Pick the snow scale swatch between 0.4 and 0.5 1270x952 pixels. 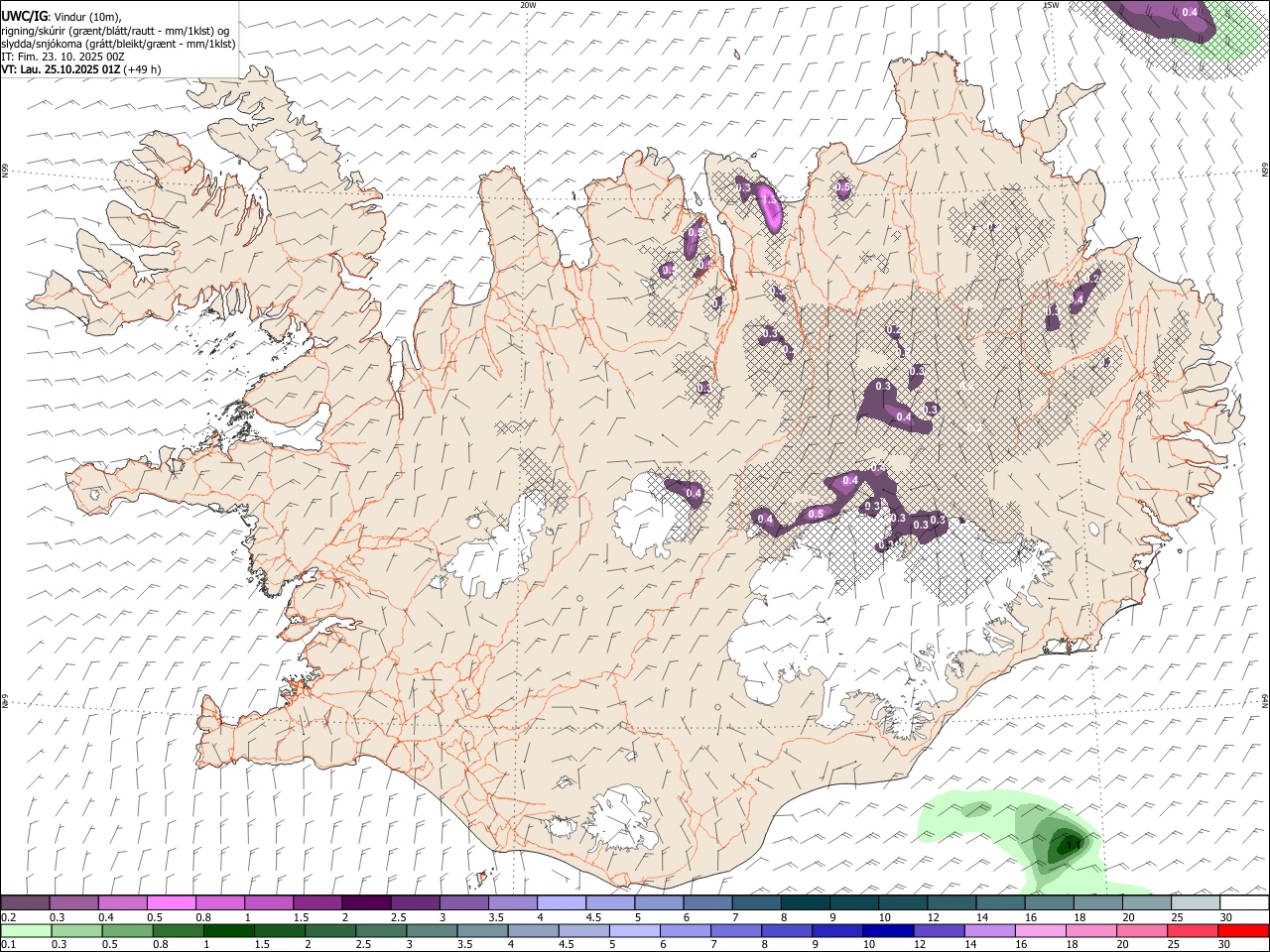click(x=123, y=902)
